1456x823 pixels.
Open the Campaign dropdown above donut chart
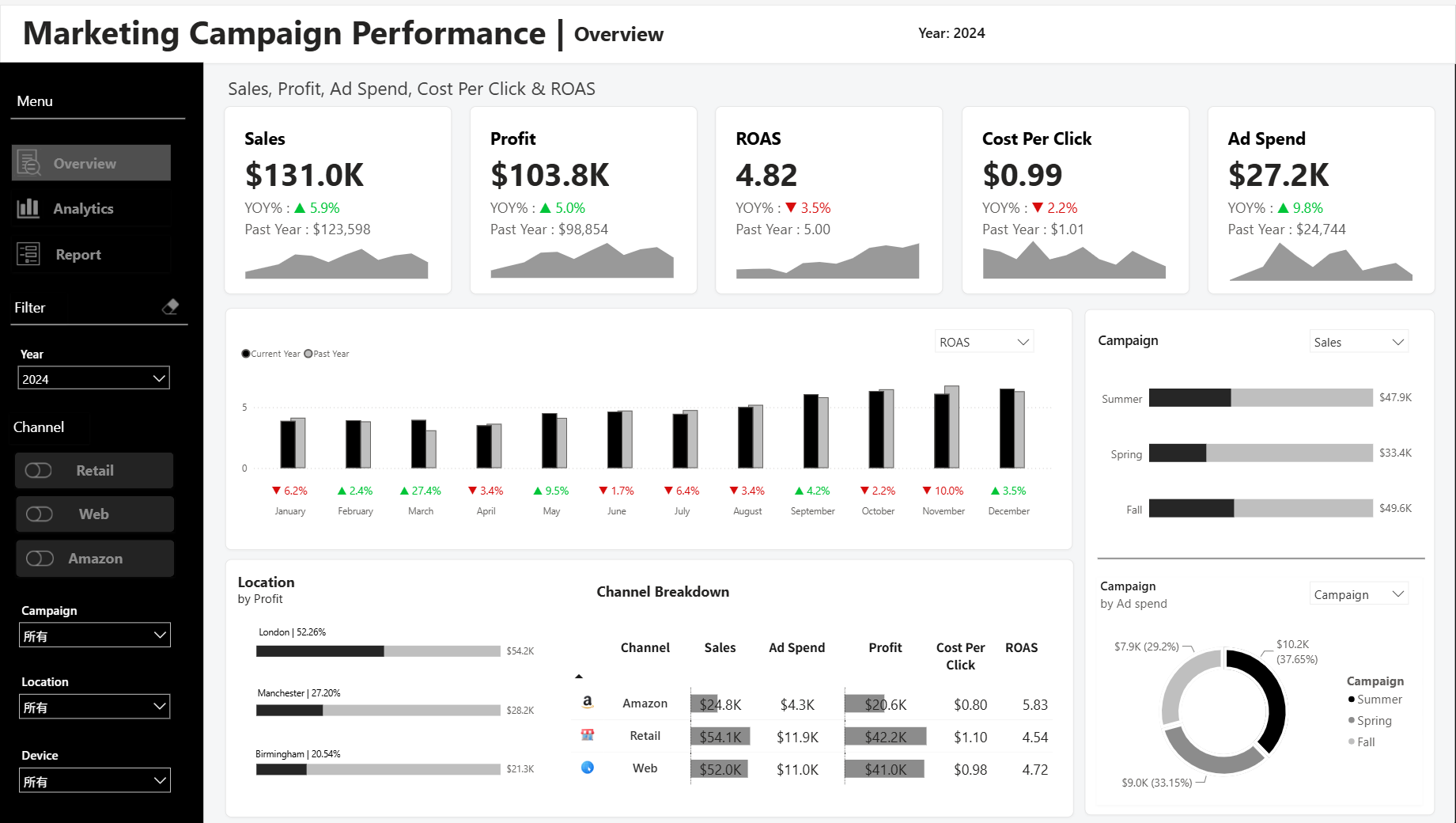click(x=1359, y=594)
